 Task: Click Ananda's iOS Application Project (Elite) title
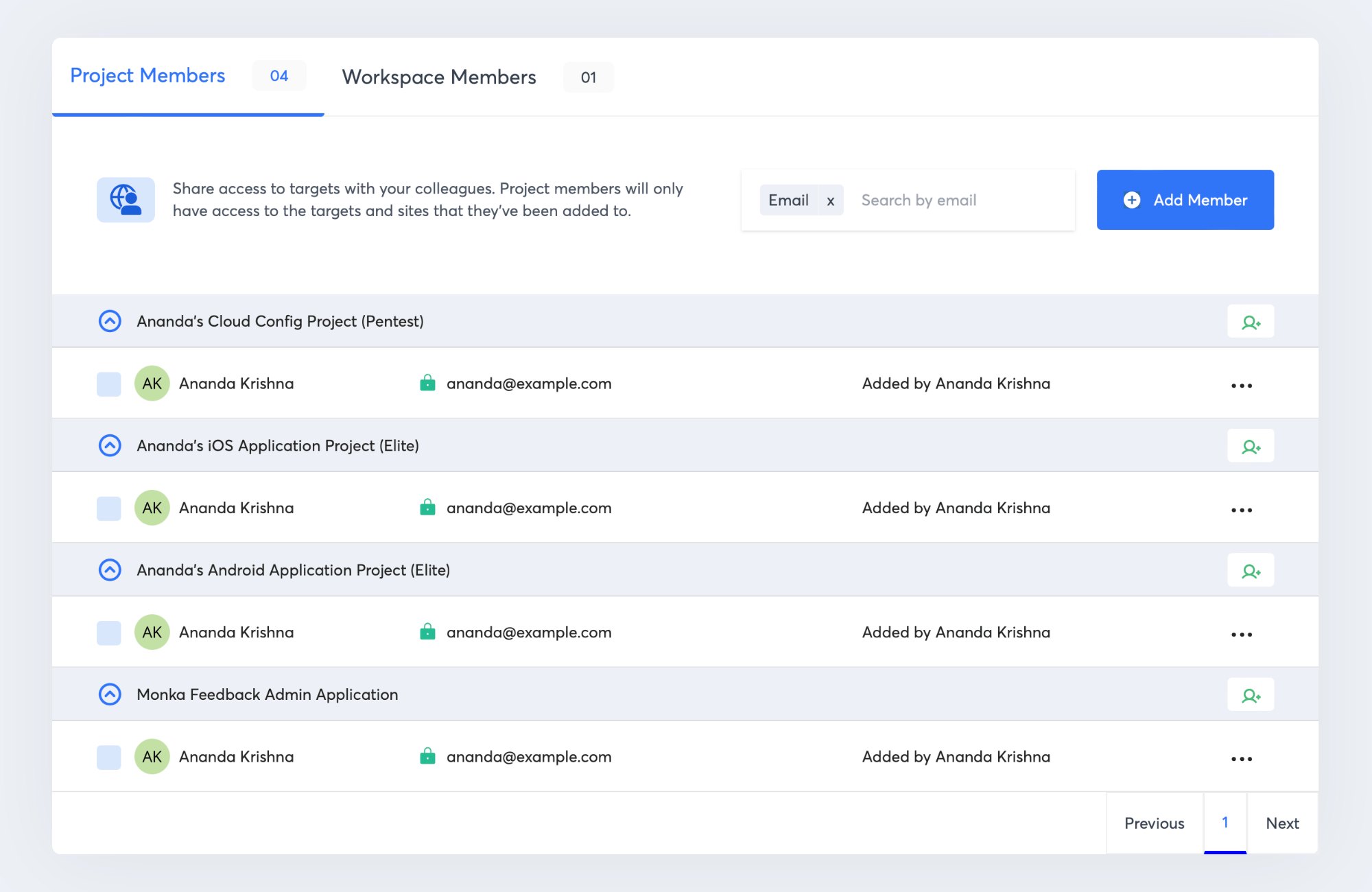278,446
